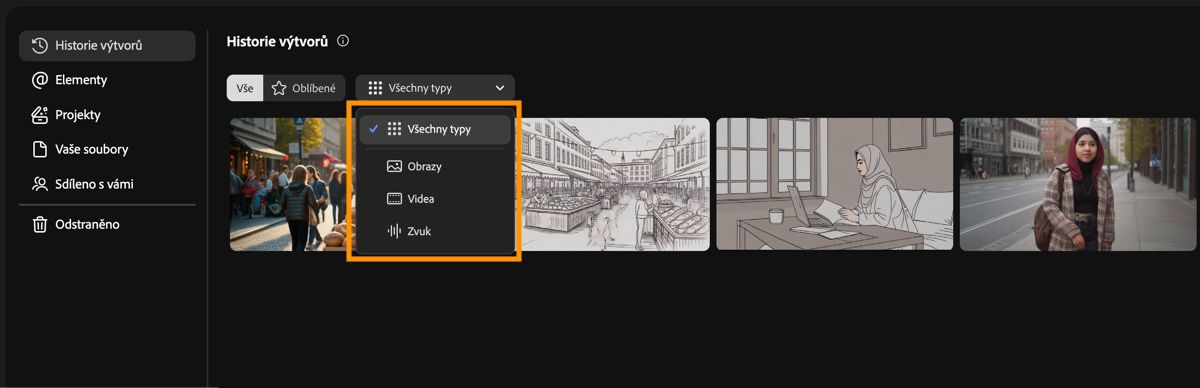Open the woman in plaid coat thumbnail

pyautogui.click(x=1079, y=184)
